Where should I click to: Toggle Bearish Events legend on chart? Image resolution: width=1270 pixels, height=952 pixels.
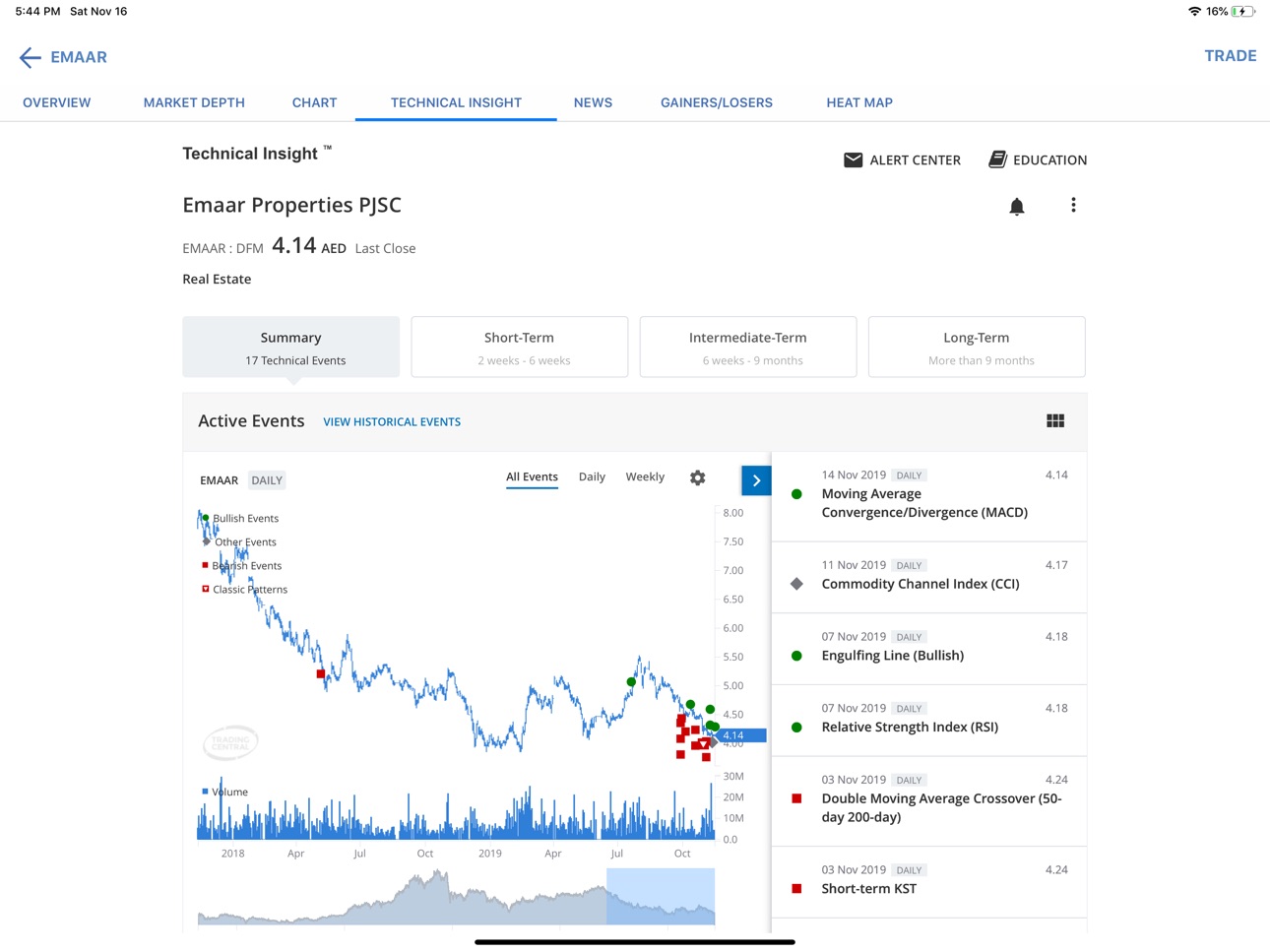click(x=242, y=566)
